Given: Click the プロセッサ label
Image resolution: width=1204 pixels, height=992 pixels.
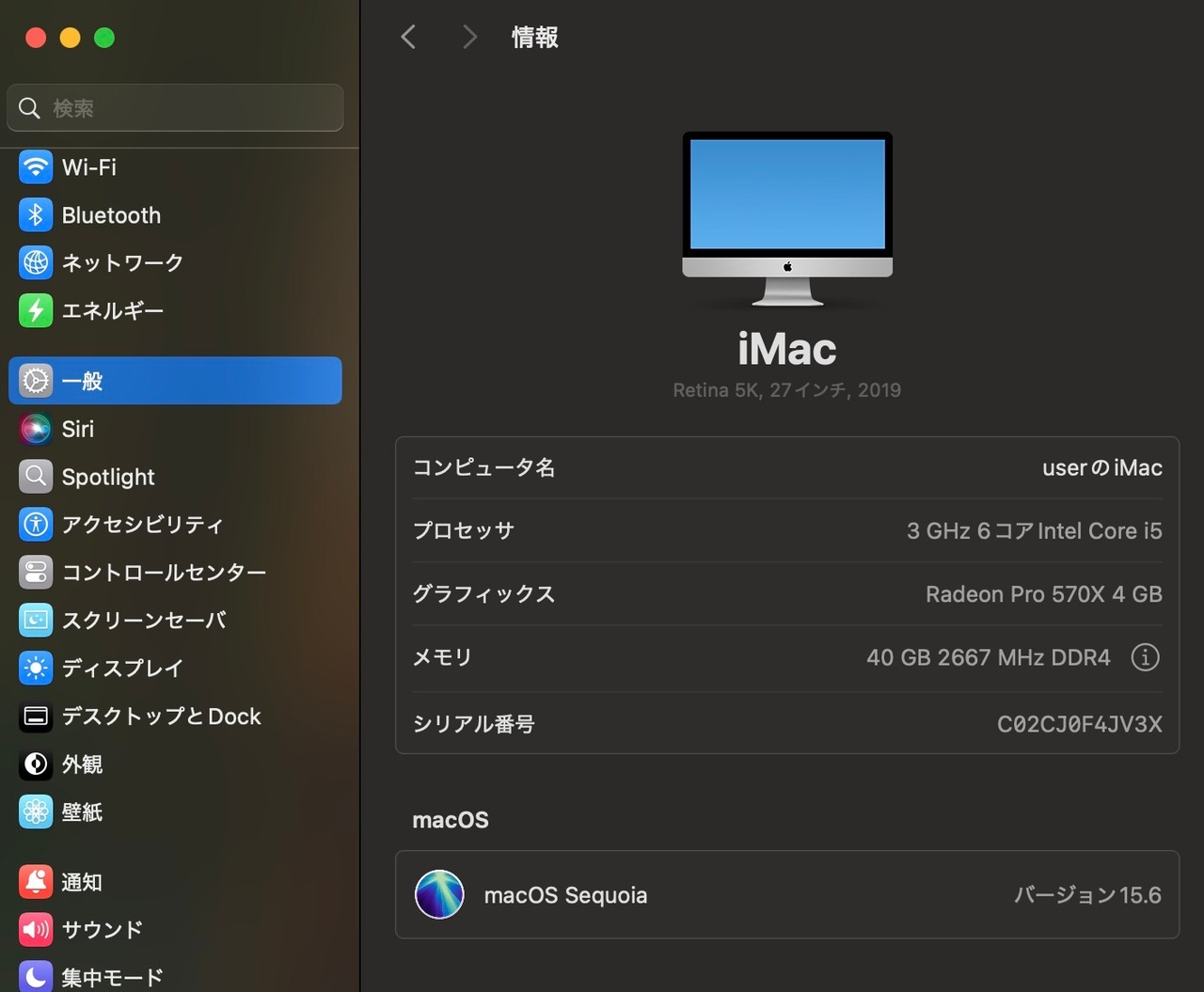Looking at the screenshot, I should (464, 530).
